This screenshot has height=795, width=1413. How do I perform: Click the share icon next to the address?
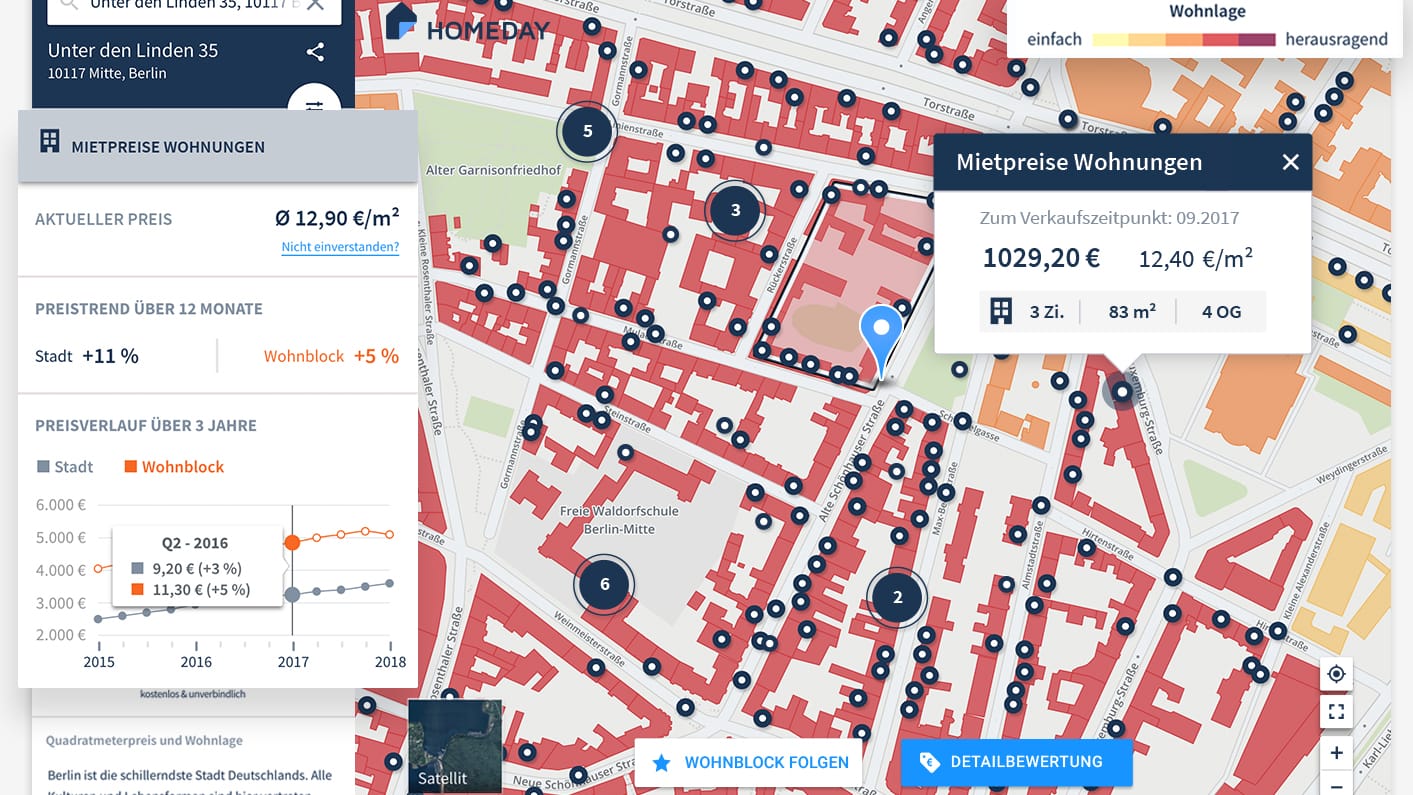tap(315, 52)
